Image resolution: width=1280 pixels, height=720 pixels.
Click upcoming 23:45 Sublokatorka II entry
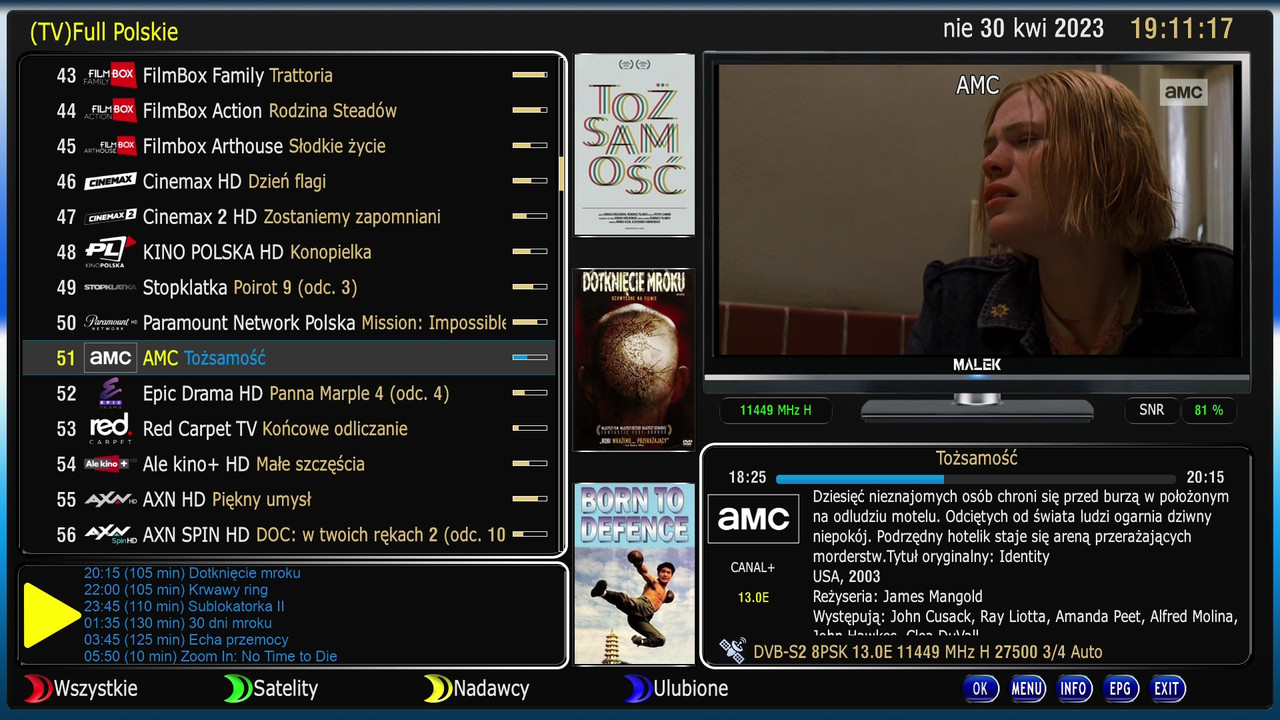click(184, 606)
